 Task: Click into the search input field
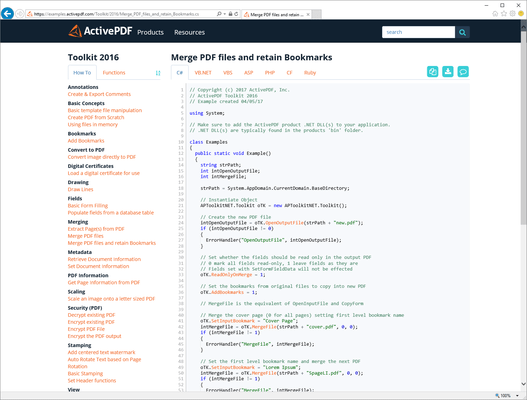418,32
